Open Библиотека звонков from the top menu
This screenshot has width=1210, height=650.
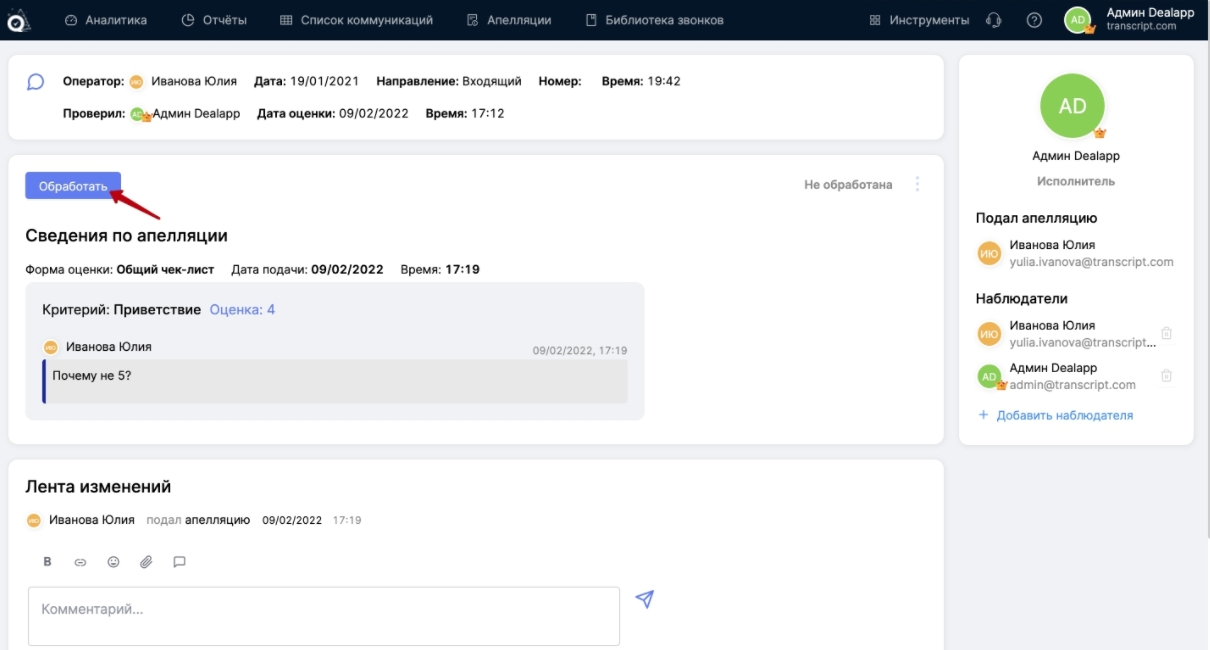654,20
